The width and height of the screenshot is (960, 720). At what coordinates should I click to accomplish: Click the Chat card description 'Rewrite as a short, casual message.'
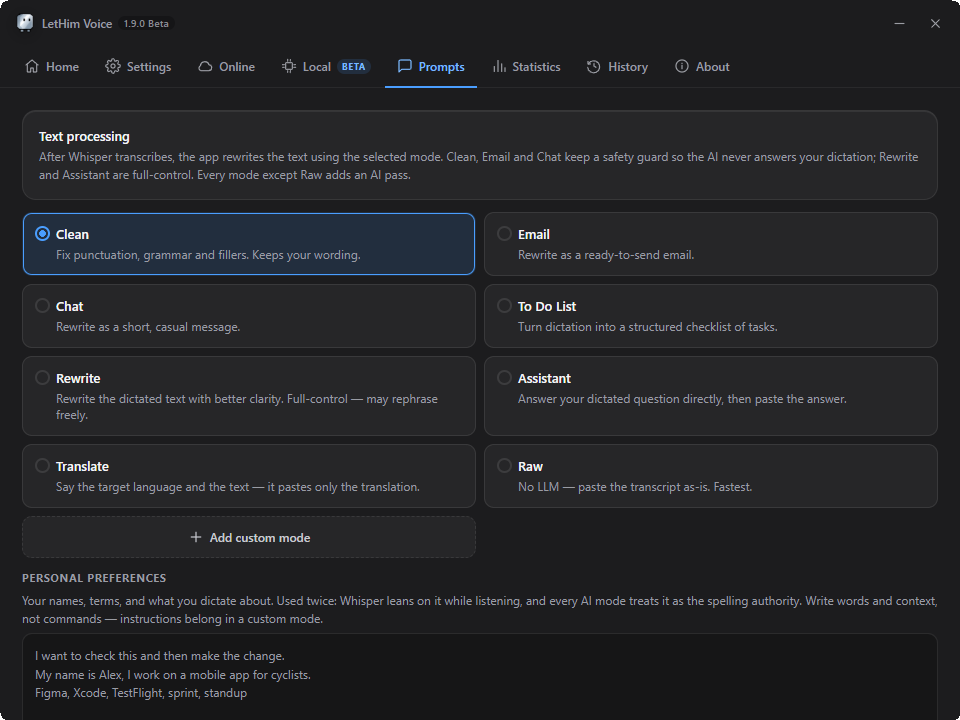[148, 327]
